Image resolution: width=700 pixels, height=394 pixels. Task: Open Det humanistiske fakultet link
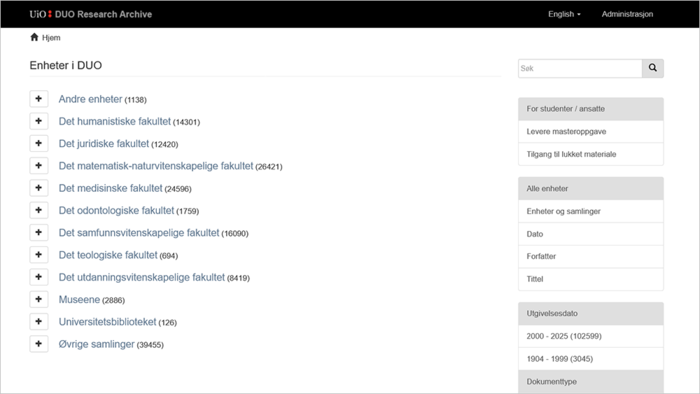pos(115,121)
